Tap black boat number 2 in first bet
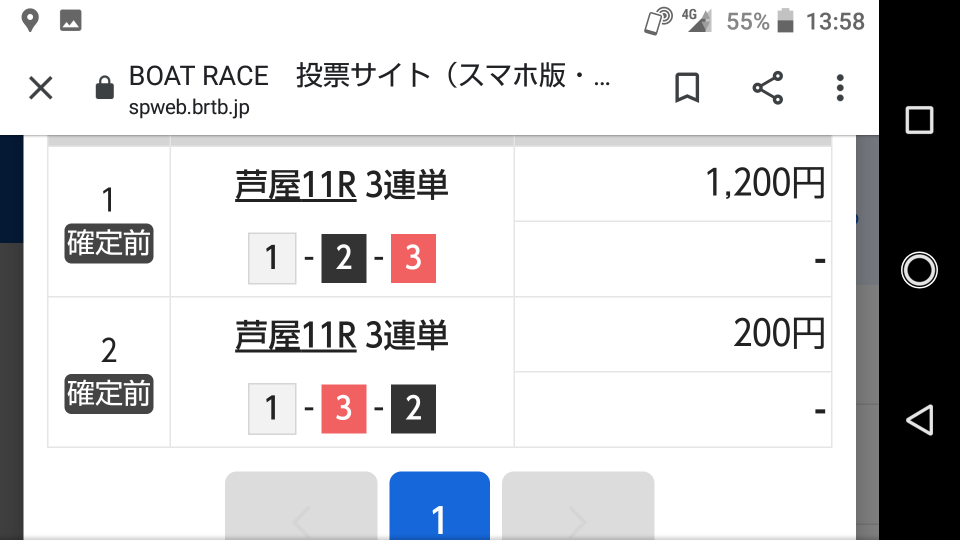This screenshot has height=540, width=960. click(343, 258)
